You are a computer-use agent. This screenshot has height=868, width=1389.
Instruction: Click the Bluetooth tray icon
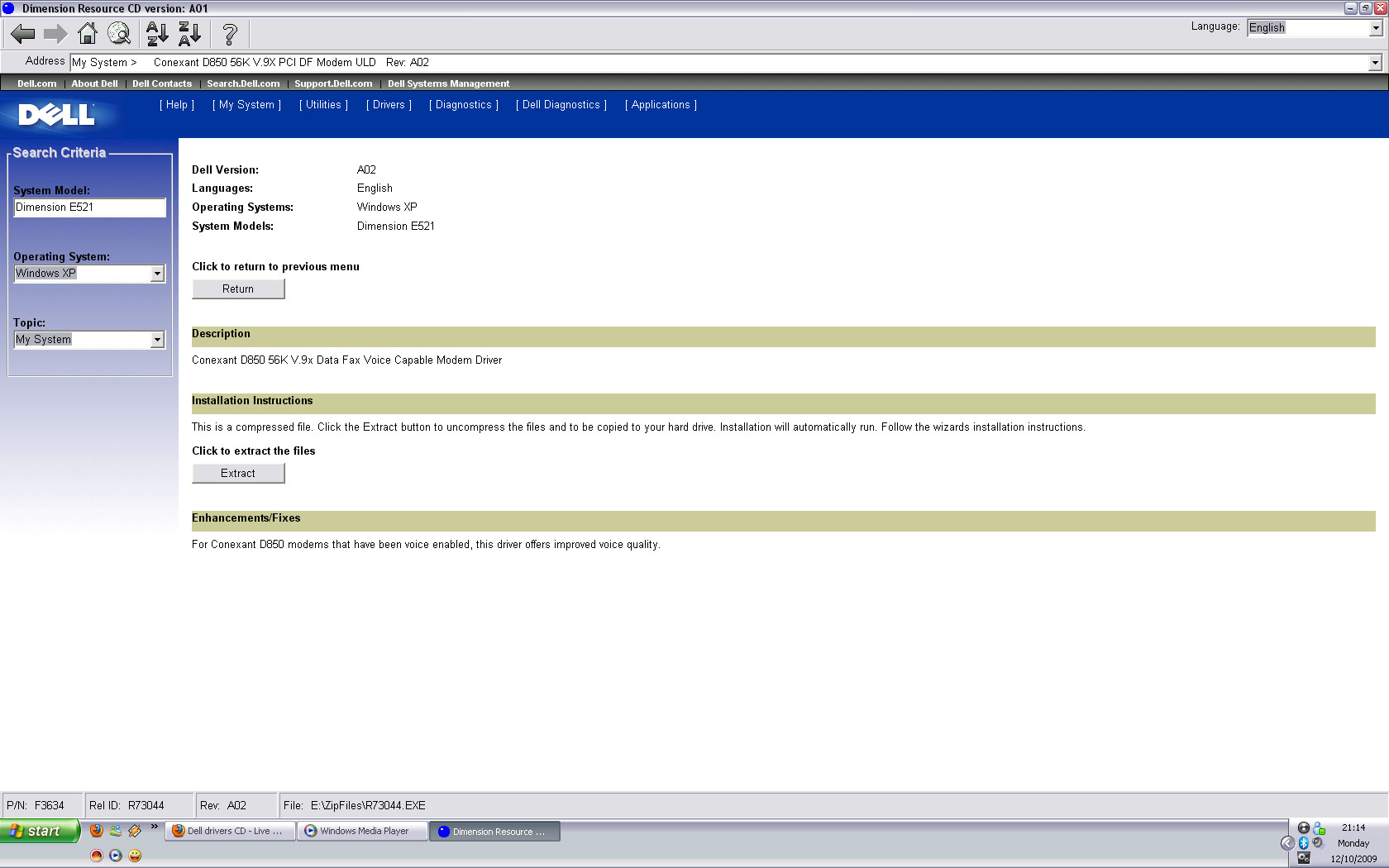[1304, 843]
